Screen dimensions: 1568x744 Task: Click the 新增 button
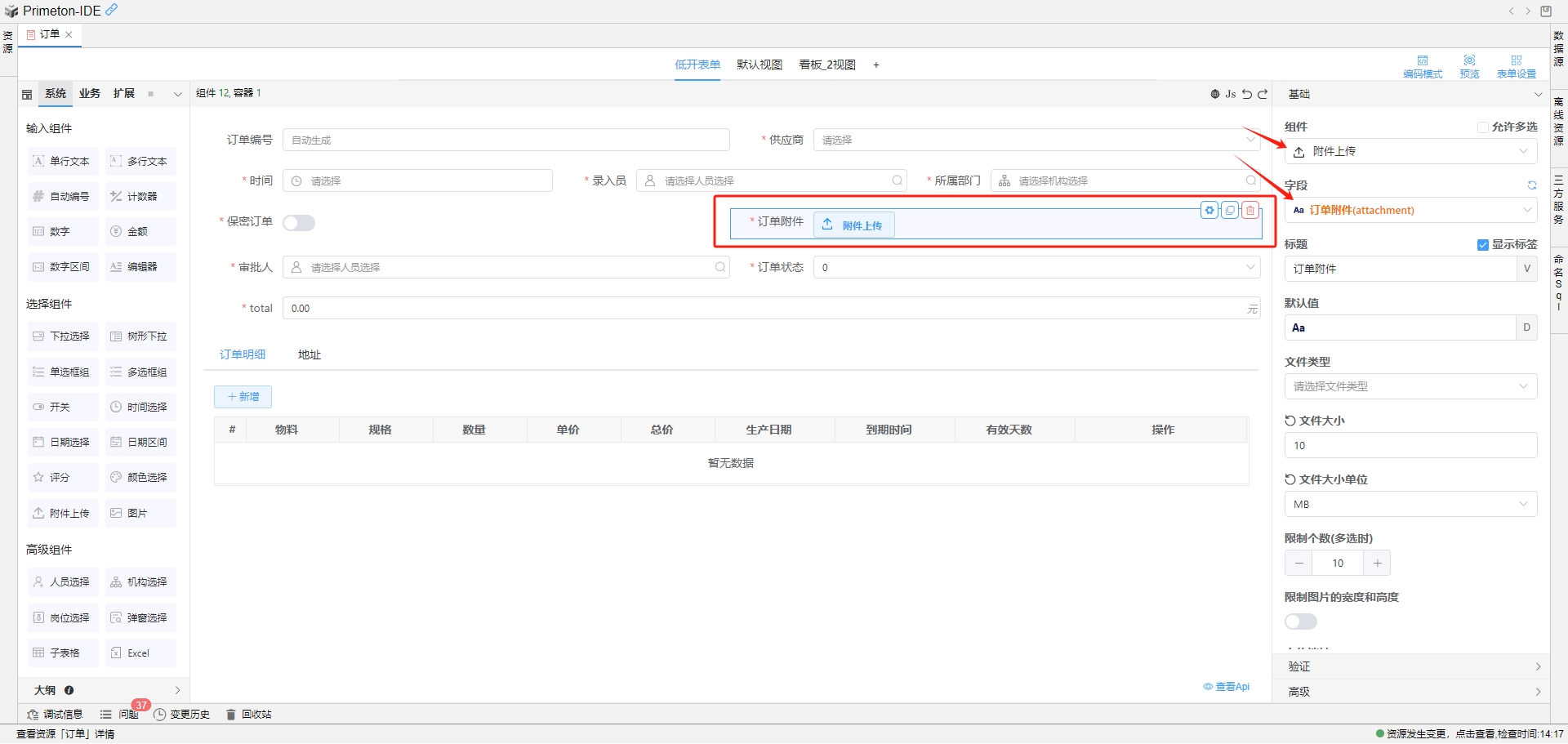tap(243, 397)
